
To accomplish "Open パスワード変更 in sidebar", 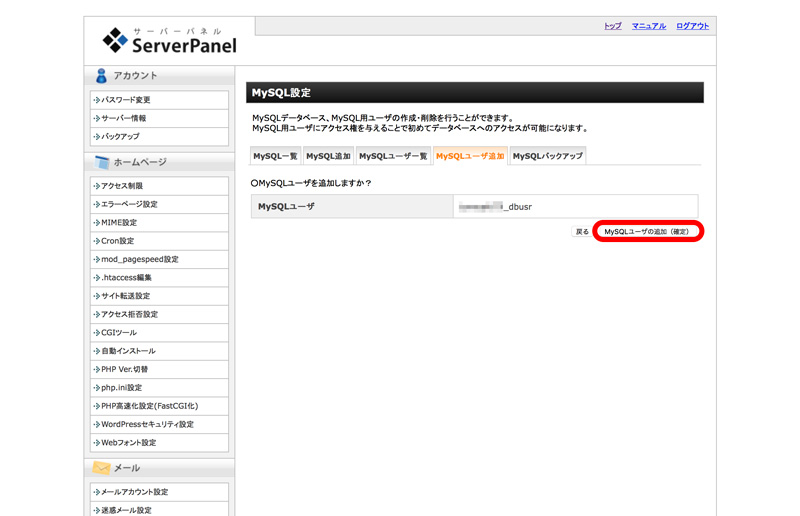I will pos(159,100).
